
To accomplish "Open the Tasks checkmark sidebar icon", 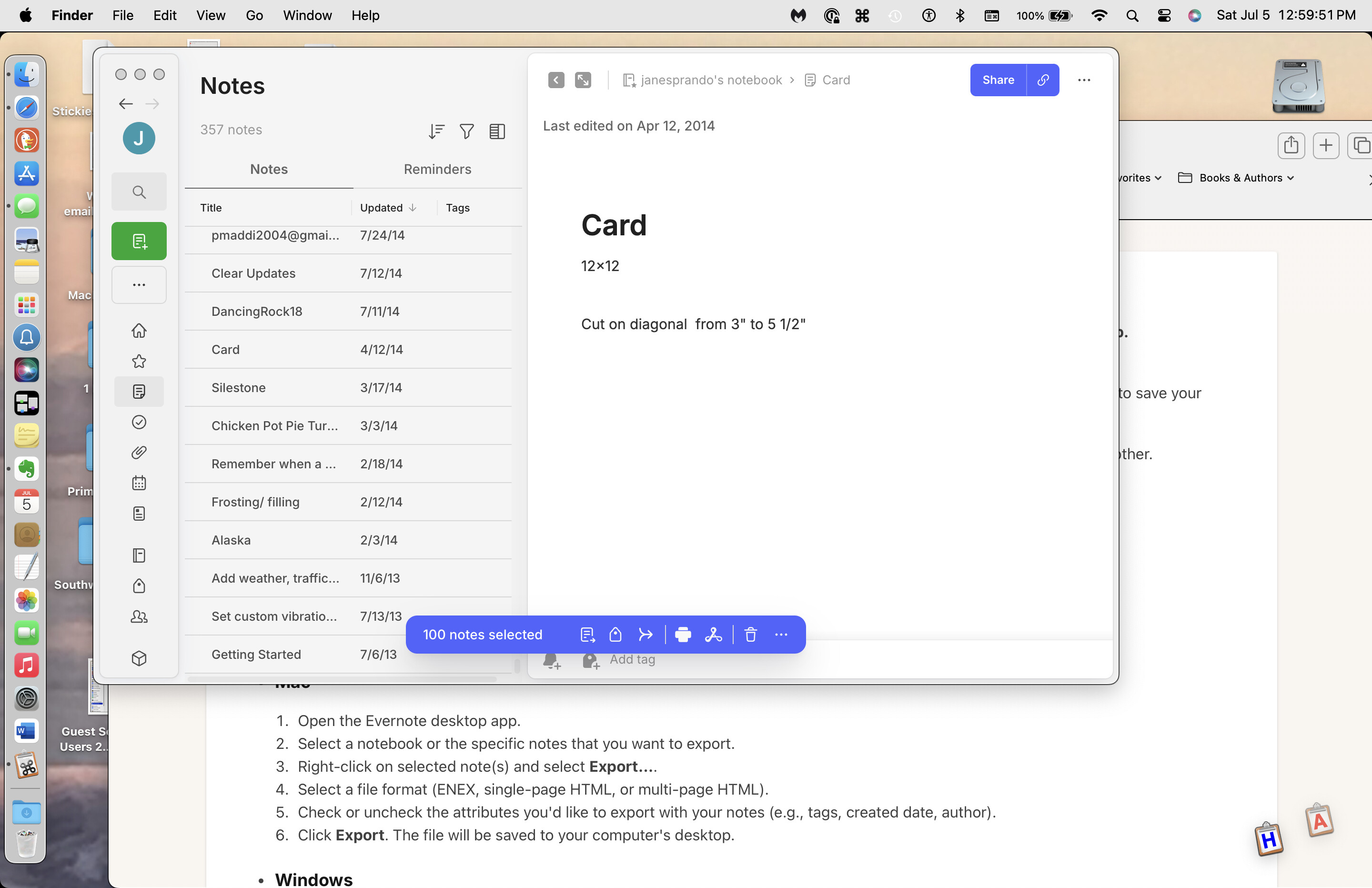I will pos(139,422).
